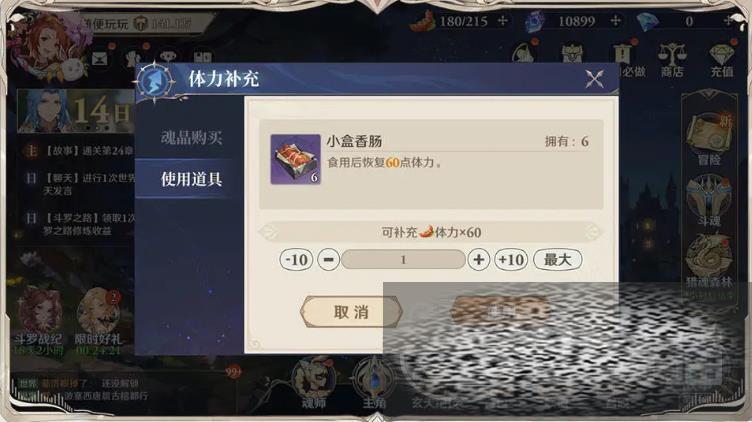Viewport: 752px width, 422px height.
Task: Add soul crystals via plus next to 10899
Action: click(615, 21)
